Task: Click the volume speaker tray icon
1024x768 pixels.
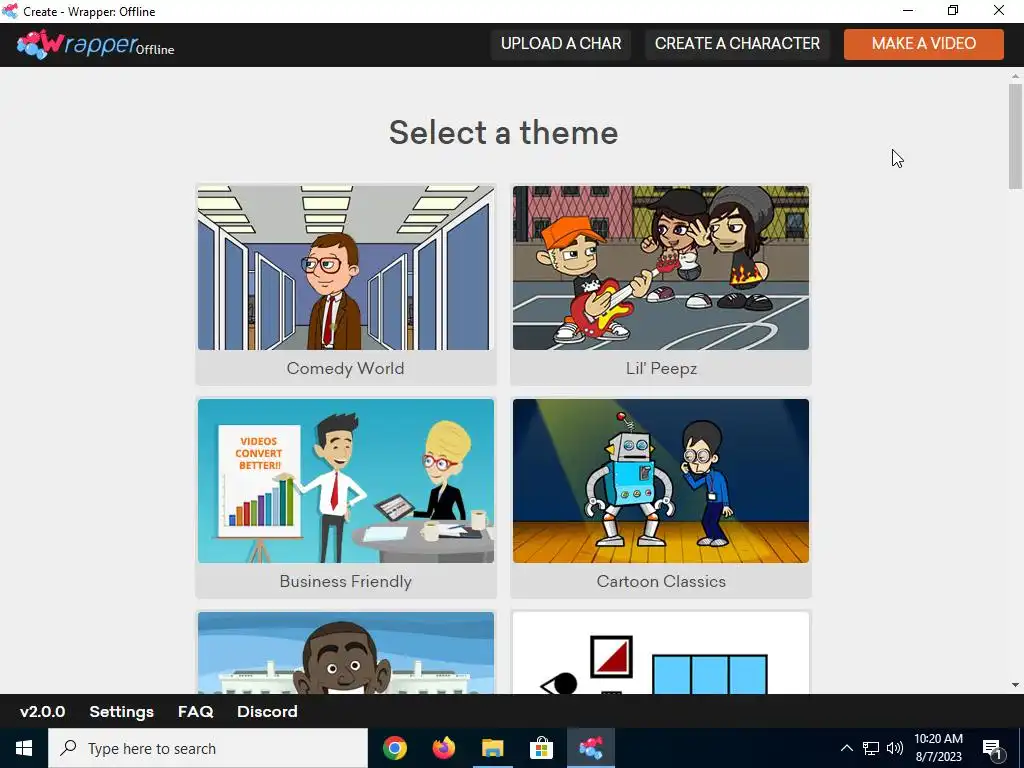Action: pos(895,748)
